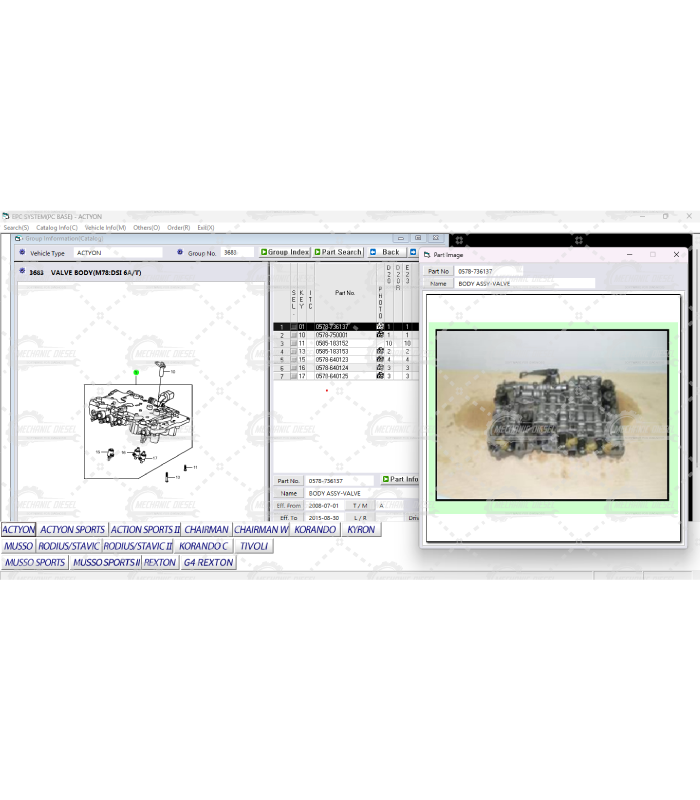Open the Vehicle Info(M) menu
The height and width of the screenshot is (800, 700).
(105, 228)
